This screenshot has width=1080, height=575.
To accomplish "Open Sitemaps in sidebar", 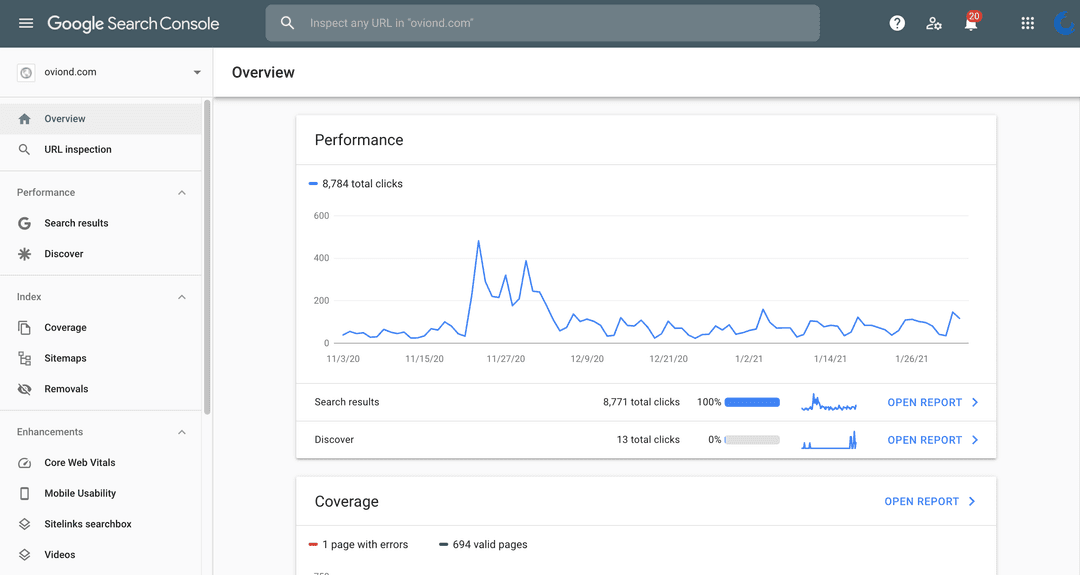I will click(101, 358).
